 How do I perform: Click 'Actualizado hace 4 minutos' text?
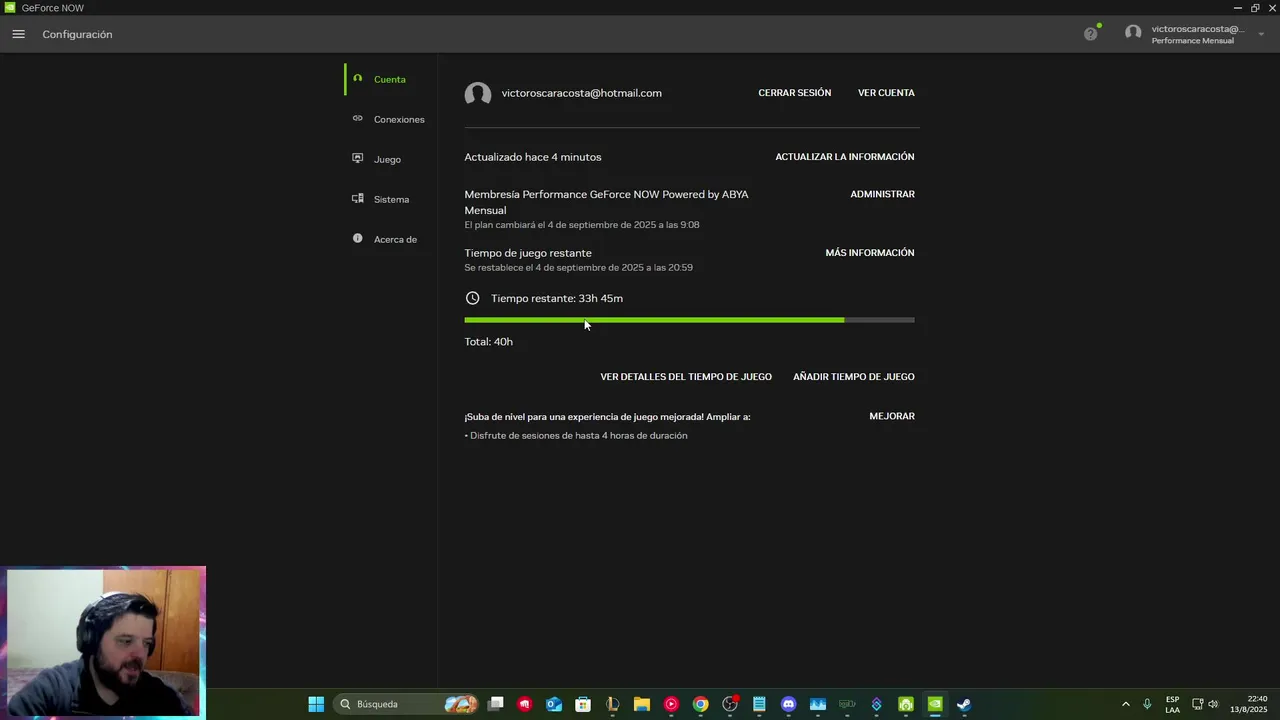(x=533, y=157)
